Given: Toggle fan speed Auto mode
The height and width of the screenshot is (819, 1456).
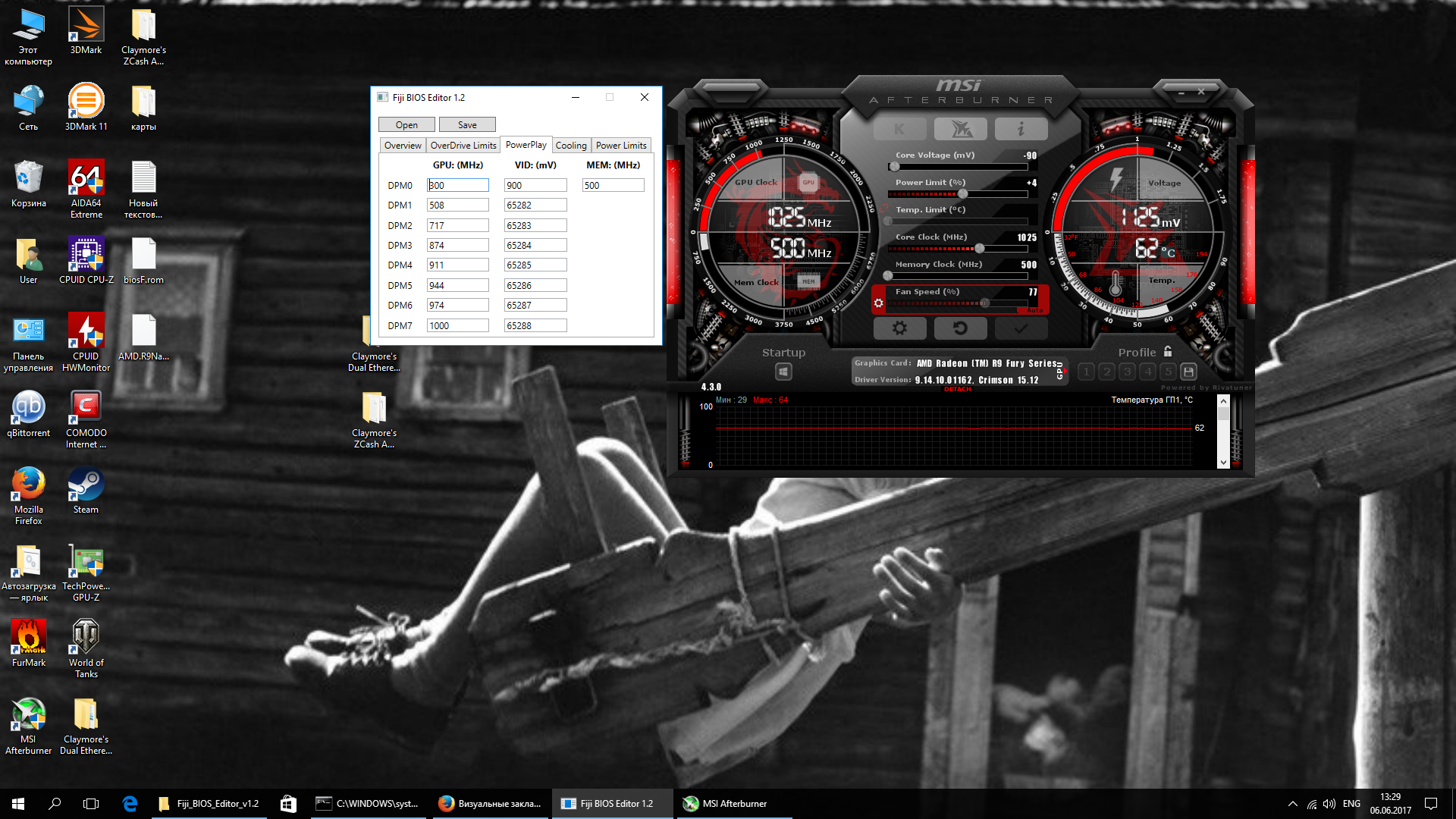Looking at the screenshot, I should [1034, 310].
